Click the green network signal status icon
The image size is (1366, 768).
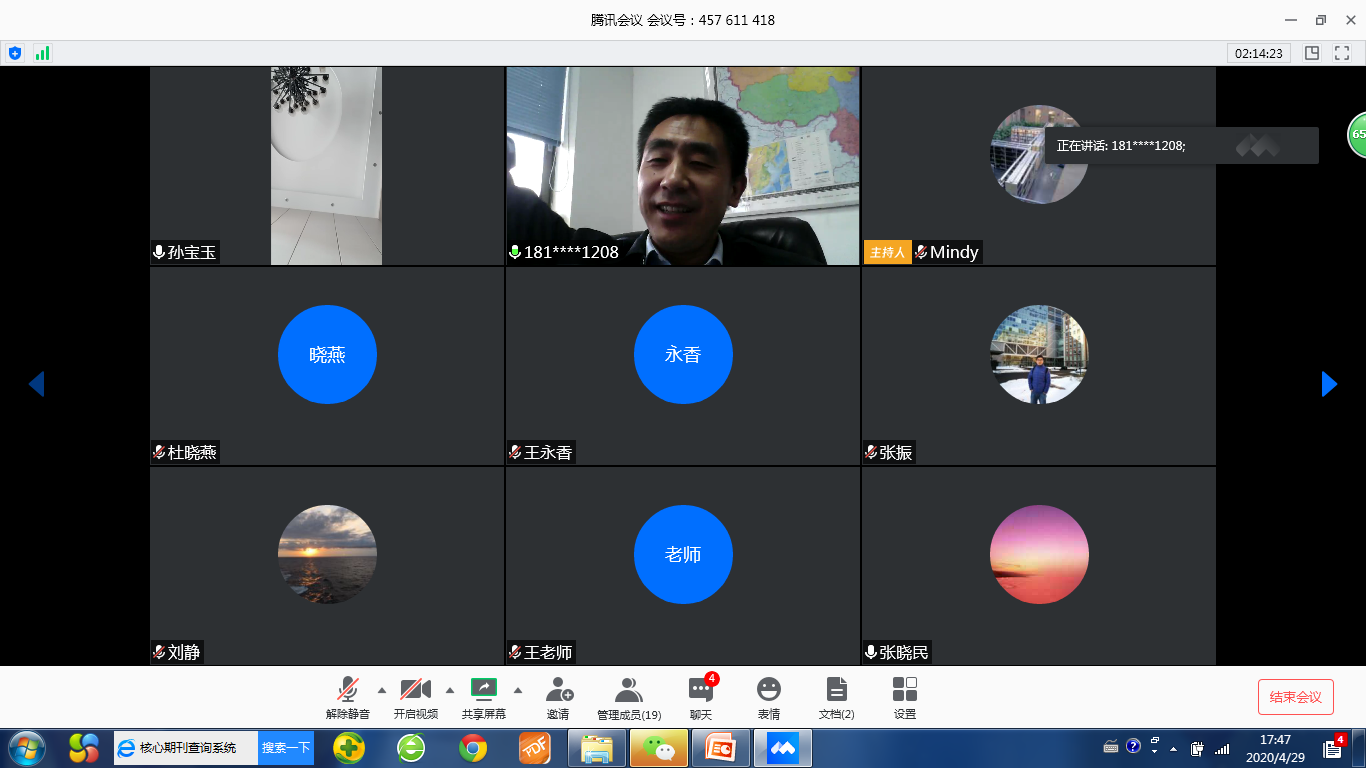(42, 53)
